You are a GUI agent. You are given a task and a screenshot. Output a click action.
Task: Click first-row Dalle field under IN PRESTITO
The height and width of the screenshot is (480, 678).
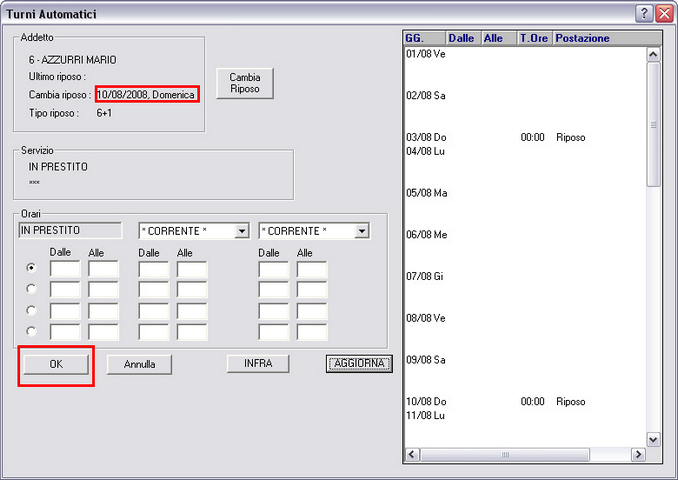65,269
